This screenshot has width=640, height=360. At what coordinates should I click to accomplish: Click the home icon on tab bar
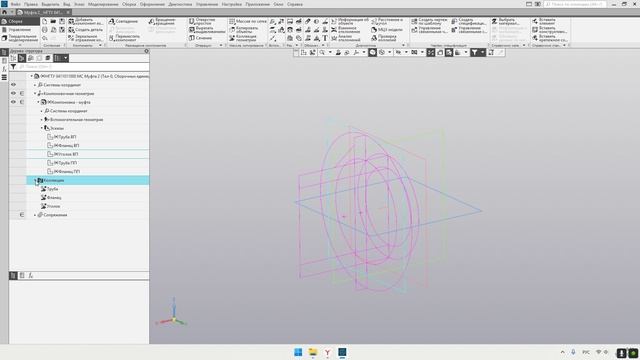(x=4, y=12)
